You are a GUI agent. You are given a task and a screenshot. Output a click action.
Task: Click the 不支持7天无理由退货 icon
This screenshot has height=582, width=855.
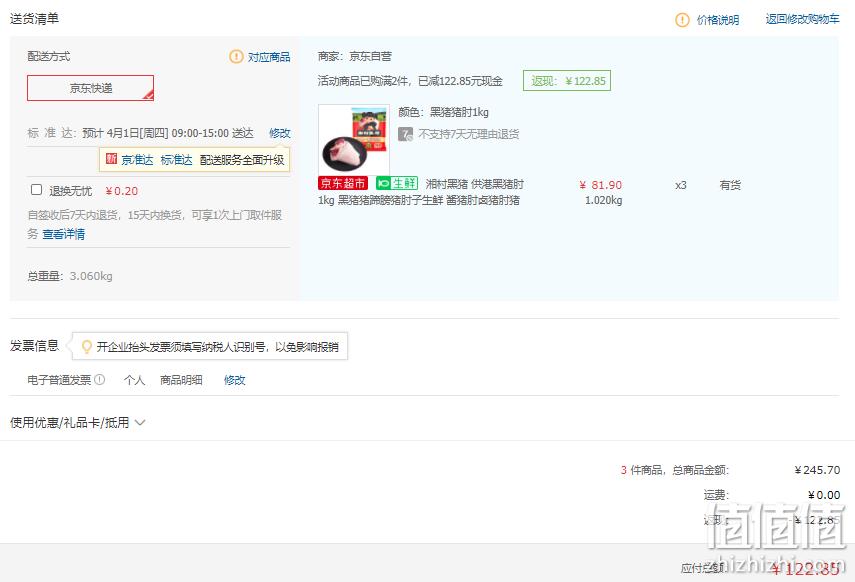pyautogui.click(x=405, y=134)
